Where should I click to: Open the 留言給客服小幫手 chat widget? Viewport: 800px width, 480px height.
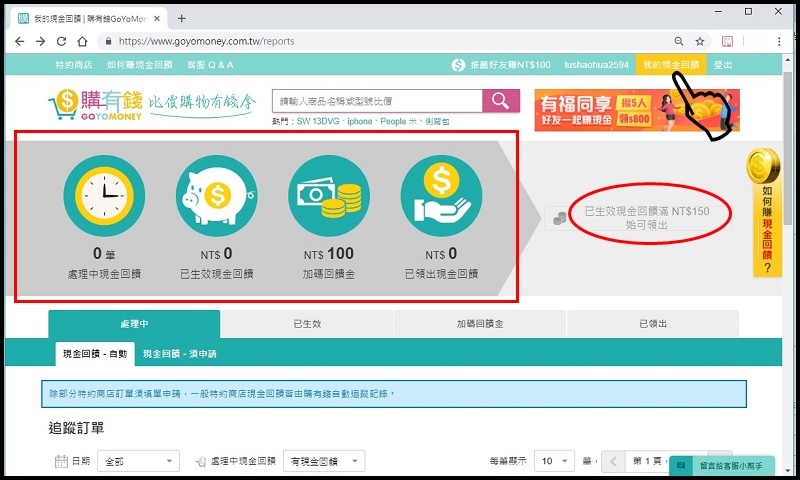click(730, 466)
